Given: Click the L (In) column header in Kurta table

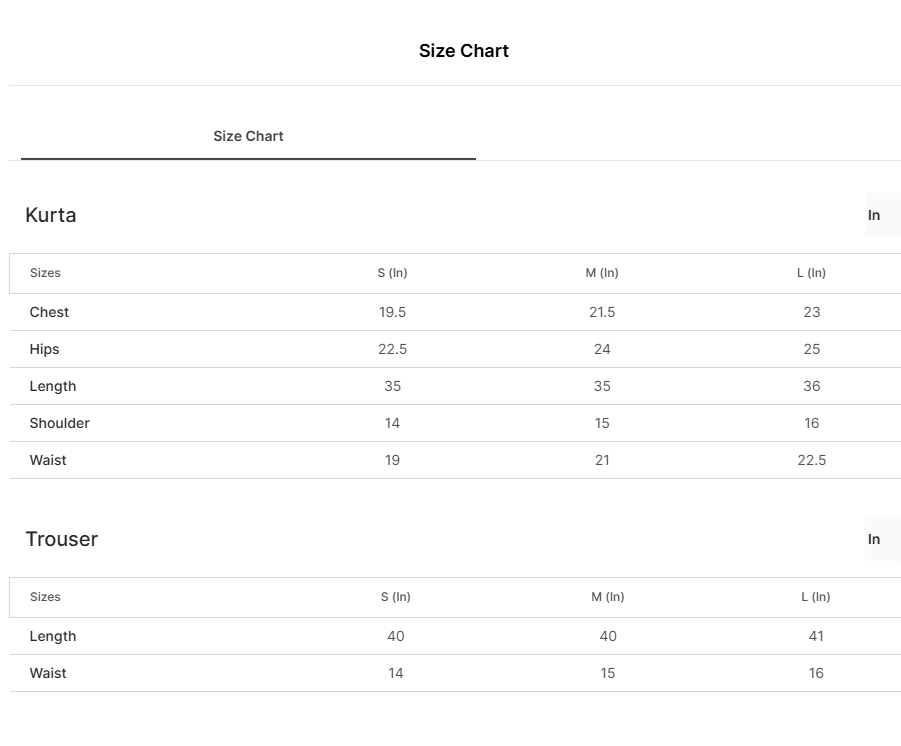Looking at the screenshot, I should (811, 273).
